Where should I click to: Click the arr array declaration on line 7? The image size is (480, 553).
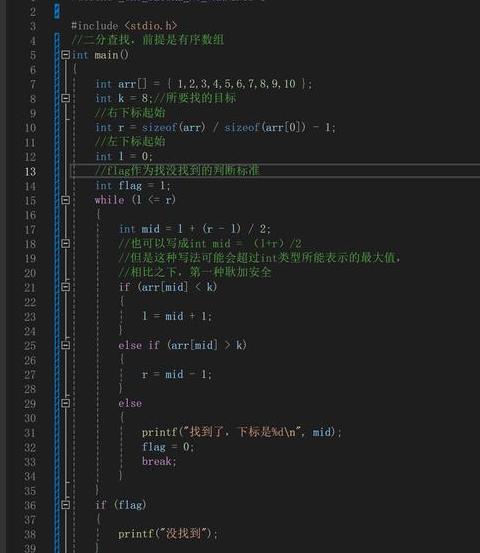click(x=203, y=84)
